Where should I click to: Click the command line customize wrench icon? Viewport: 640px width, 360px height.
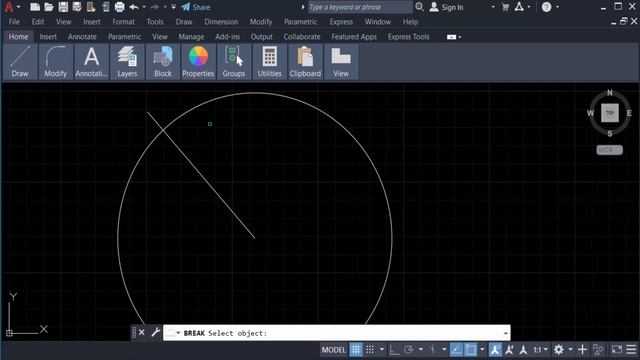click(x=155, y=332)
